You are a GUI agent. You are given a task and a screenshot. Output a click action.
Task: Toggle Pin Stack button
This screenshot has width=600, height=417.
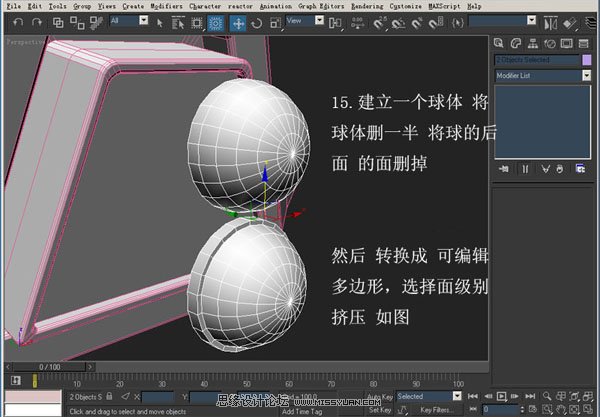(504, 169)
